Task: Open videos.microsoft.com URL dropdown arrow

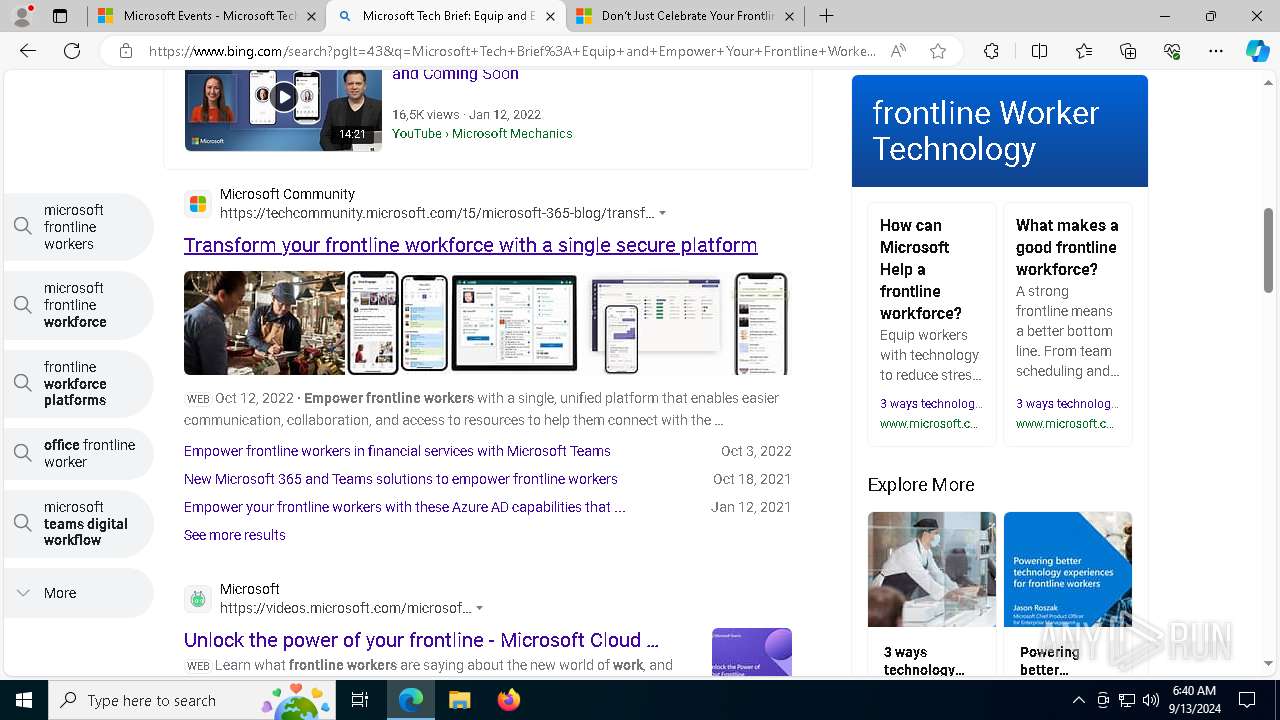Action: 480,608
